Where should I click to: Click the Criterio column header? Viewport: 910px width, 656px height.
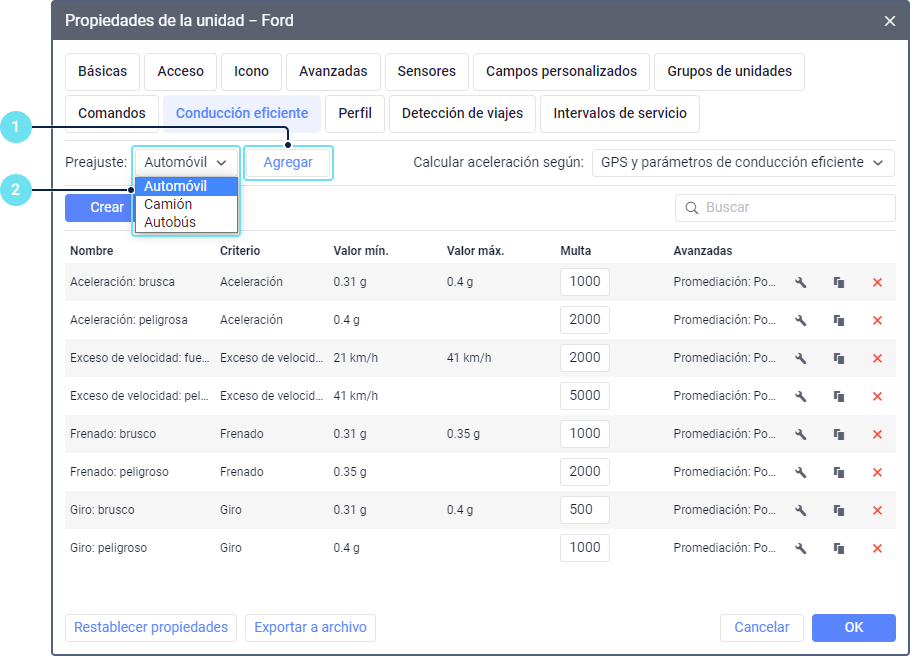click(240, 251)
